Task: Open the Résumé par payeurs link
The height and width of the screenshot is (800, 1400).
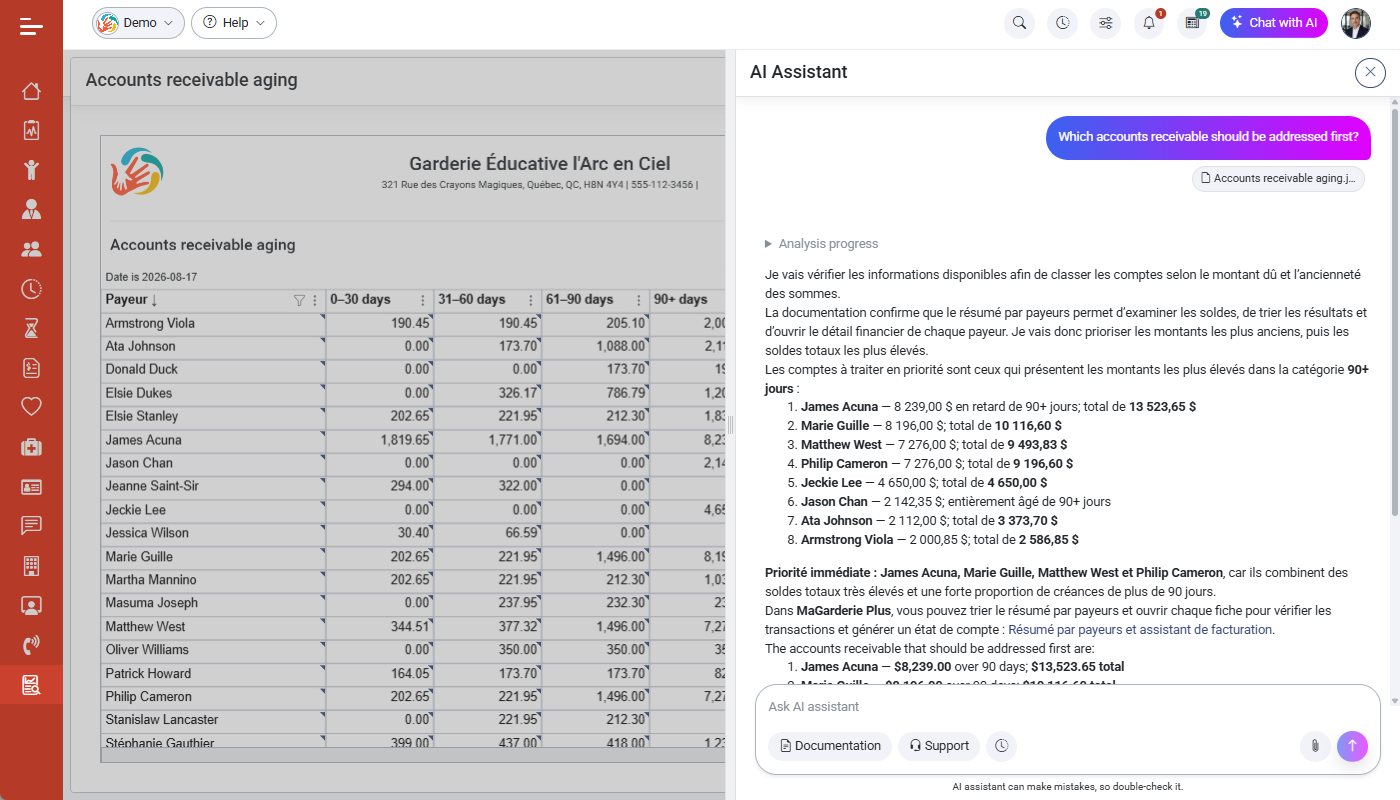Action: coord(1140,630)
